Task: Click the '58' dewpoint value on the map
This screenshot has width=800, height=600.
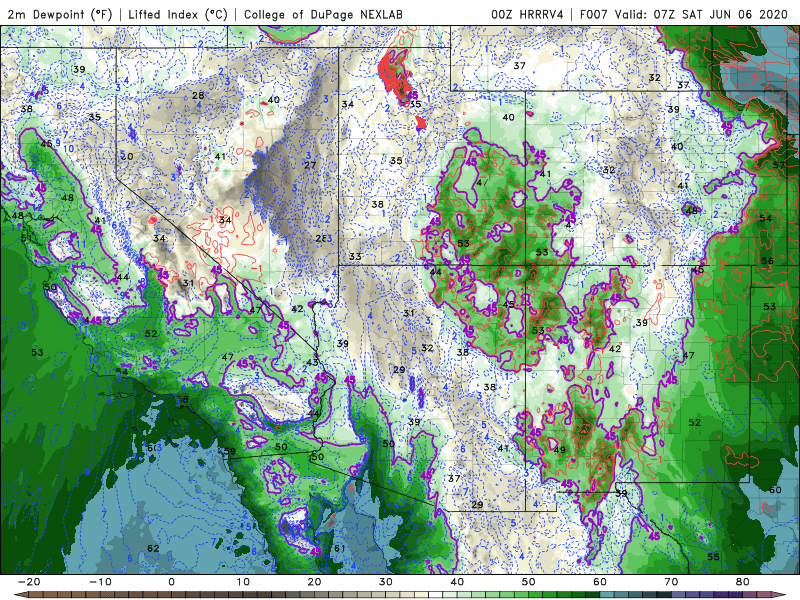Action: (x=182, y=399)
